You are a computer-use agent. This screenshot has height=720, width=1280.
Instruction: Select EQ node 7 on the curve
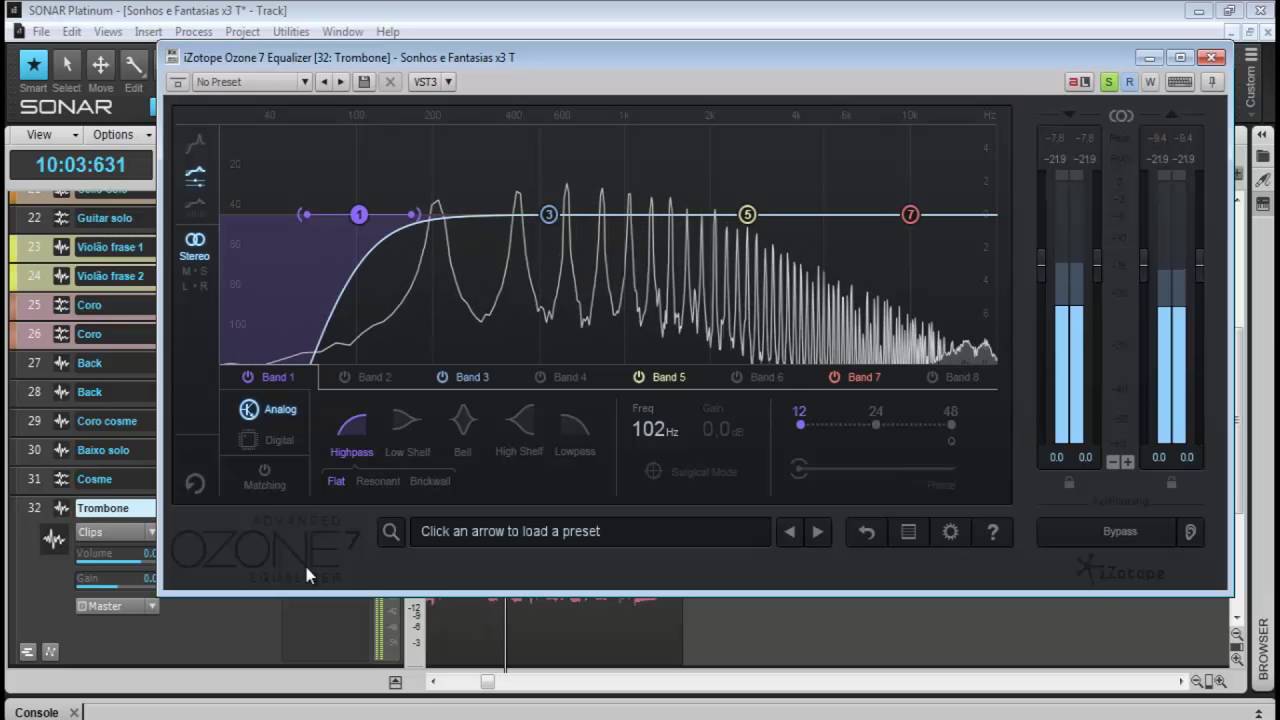point(910,215)
